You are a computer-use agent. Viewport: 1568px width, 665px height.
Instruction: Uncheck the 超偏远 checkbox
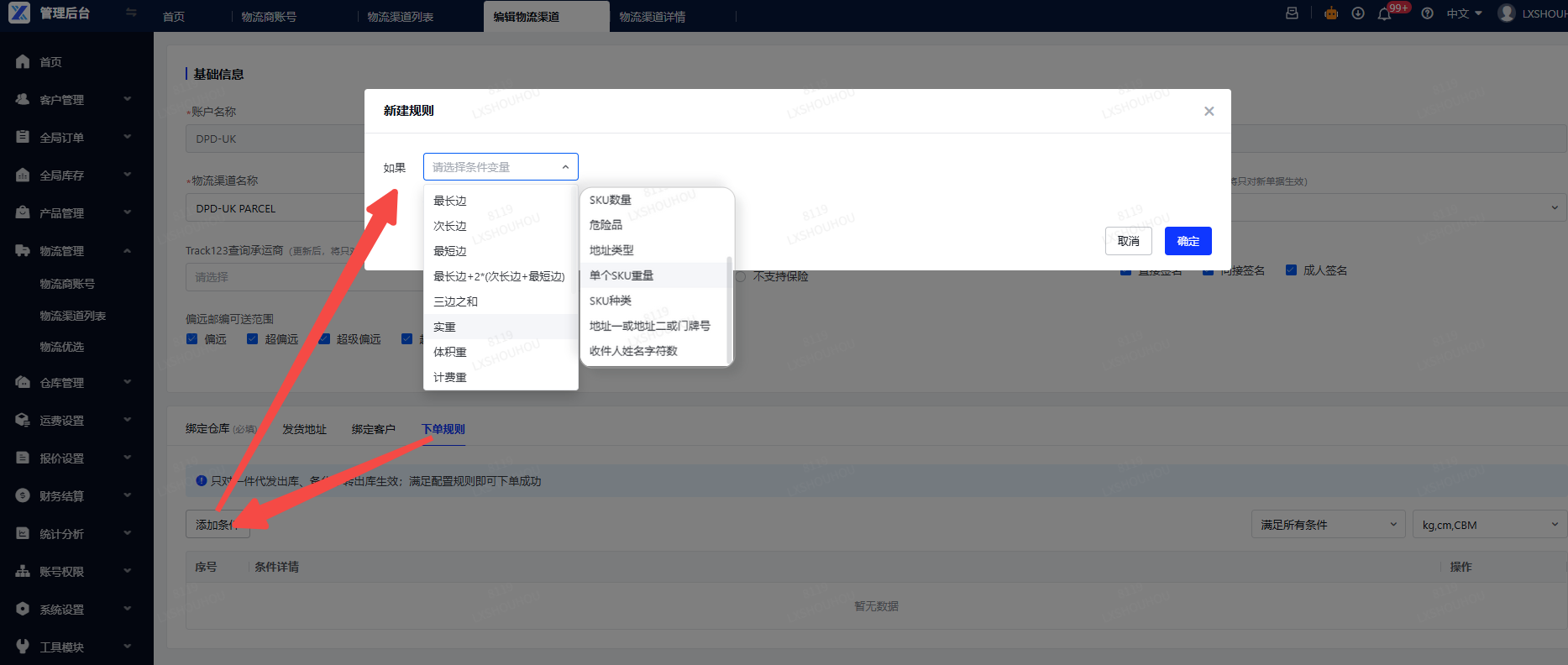[x=252, y=338]
